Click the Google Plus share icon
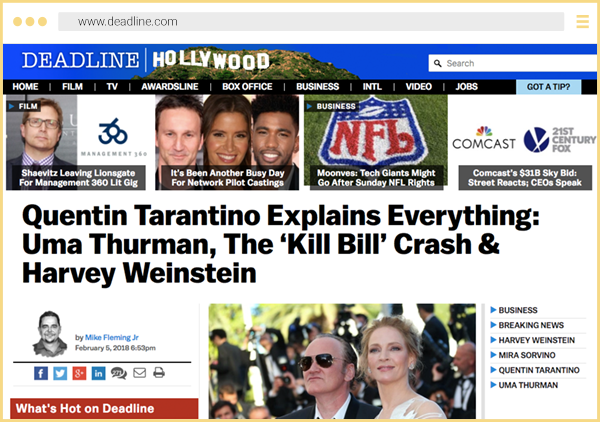Image resolution: width=600 pixels, height=422 pixels. [x=79, y=373]
